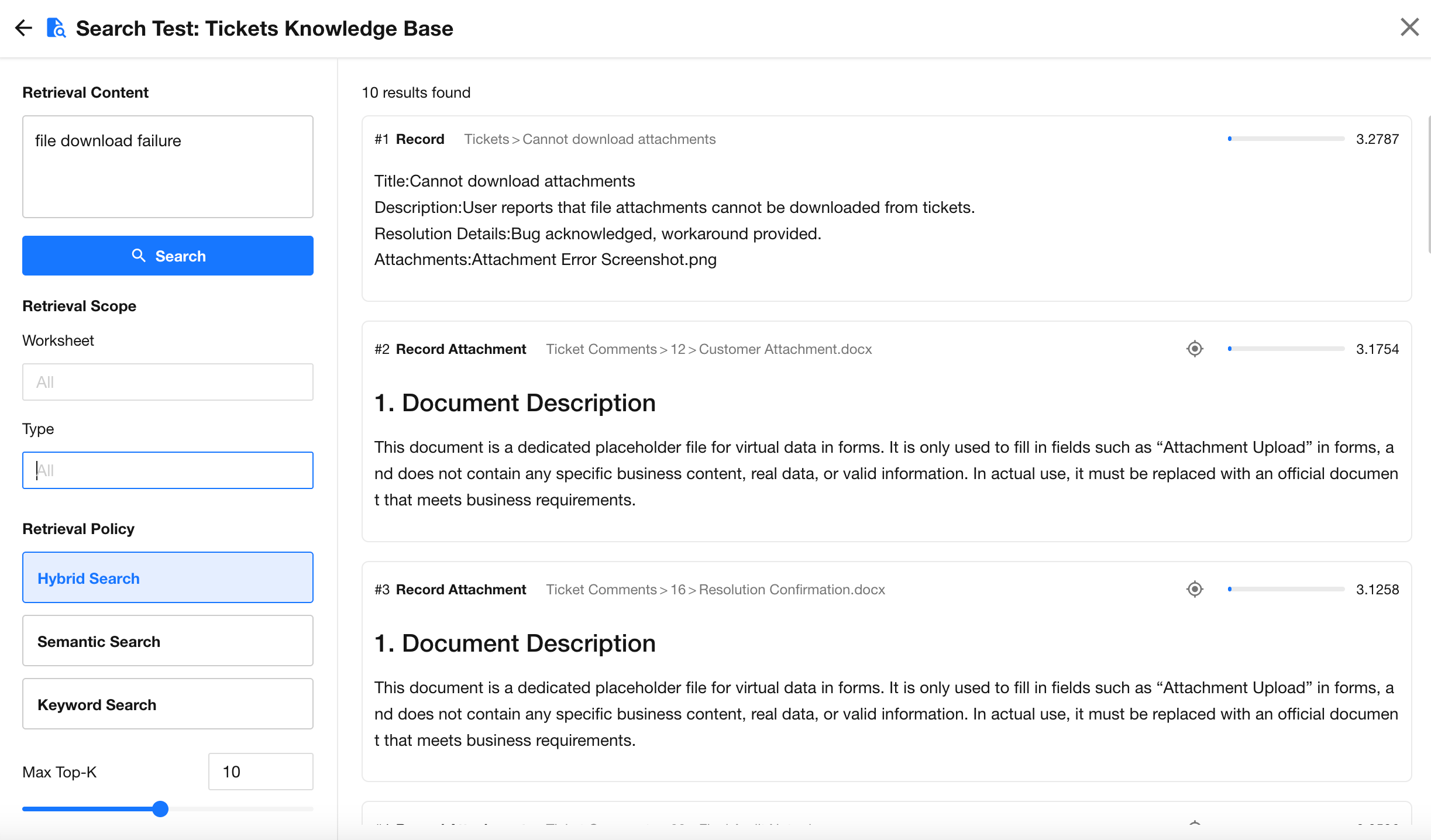Click the 'Document Description' heading in result #2
1431x840 pixels.
515,402
